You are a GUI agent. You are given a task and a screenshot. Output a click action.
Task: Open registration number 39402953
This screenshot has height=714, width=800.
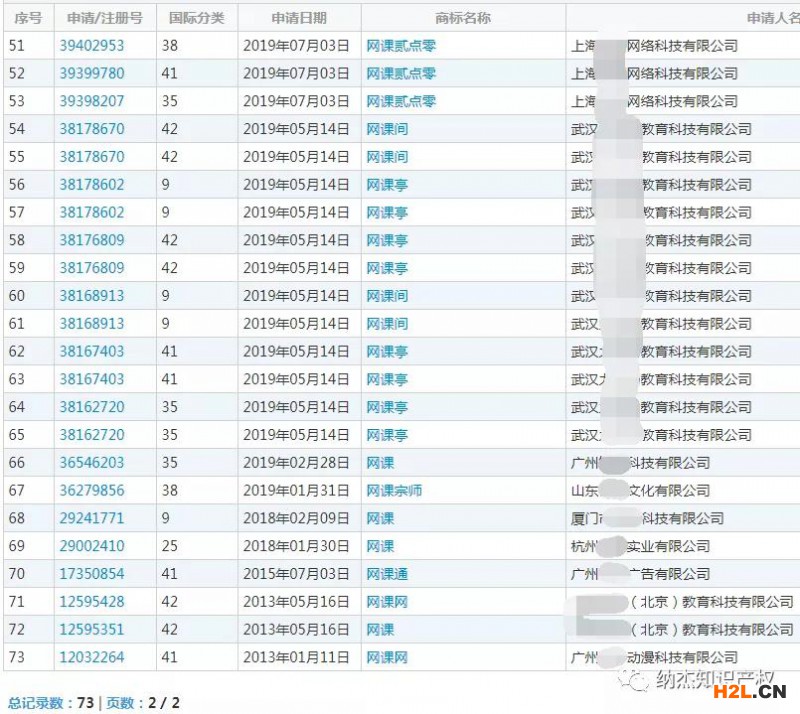click(x=92, y=46)
